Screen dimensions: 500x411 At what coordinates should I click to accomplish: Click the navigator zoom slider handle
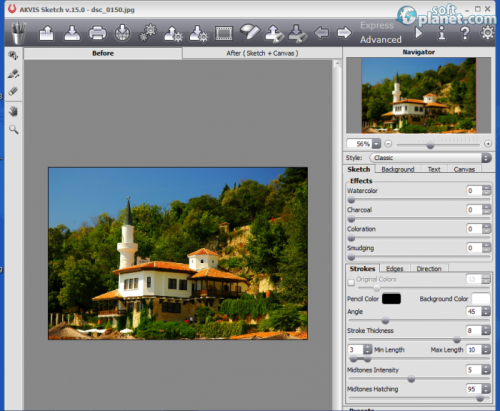tap(430, 145)
